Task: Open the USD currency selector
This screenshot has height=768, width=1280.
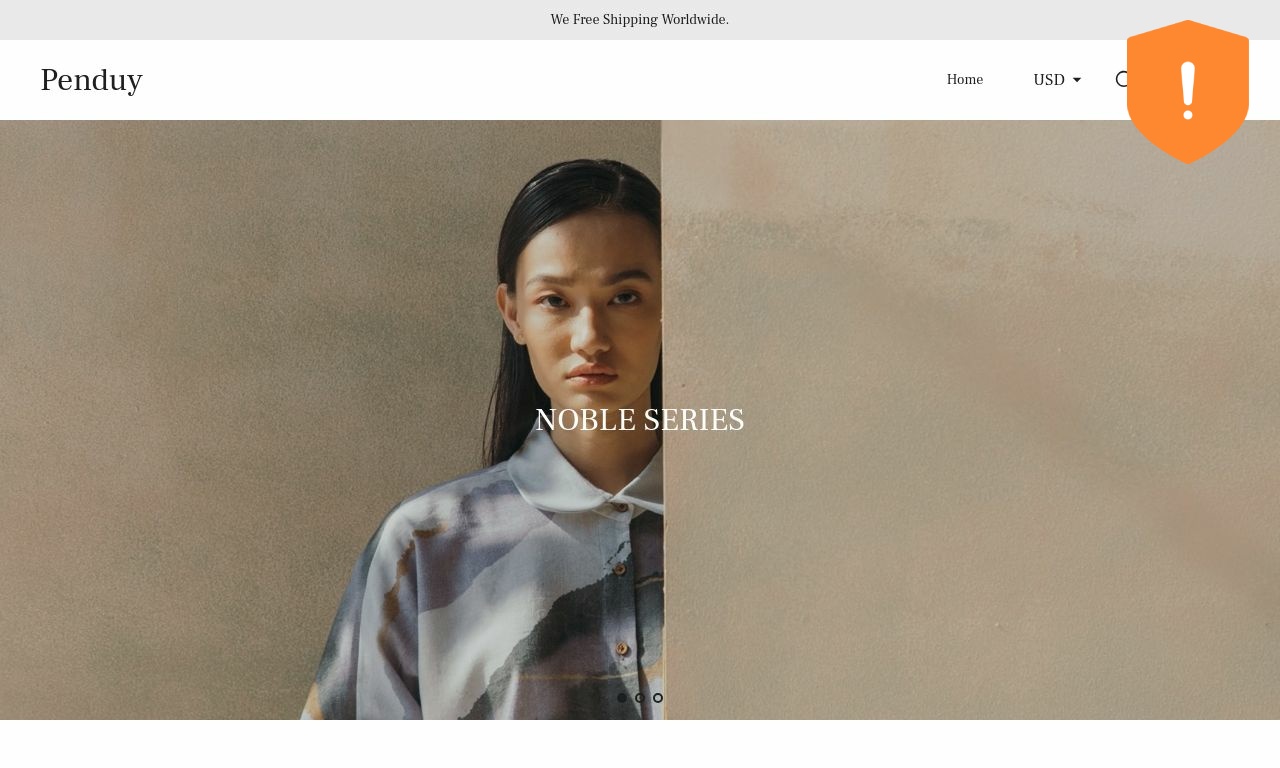Action: coord(1057,80)
